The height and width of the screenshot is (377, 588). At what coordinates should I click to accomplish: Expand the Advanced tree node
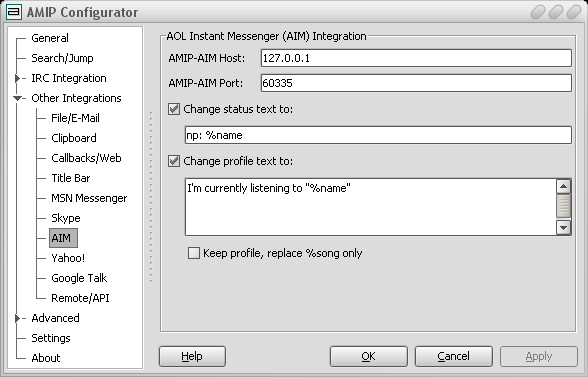click(x=17, y=318)
